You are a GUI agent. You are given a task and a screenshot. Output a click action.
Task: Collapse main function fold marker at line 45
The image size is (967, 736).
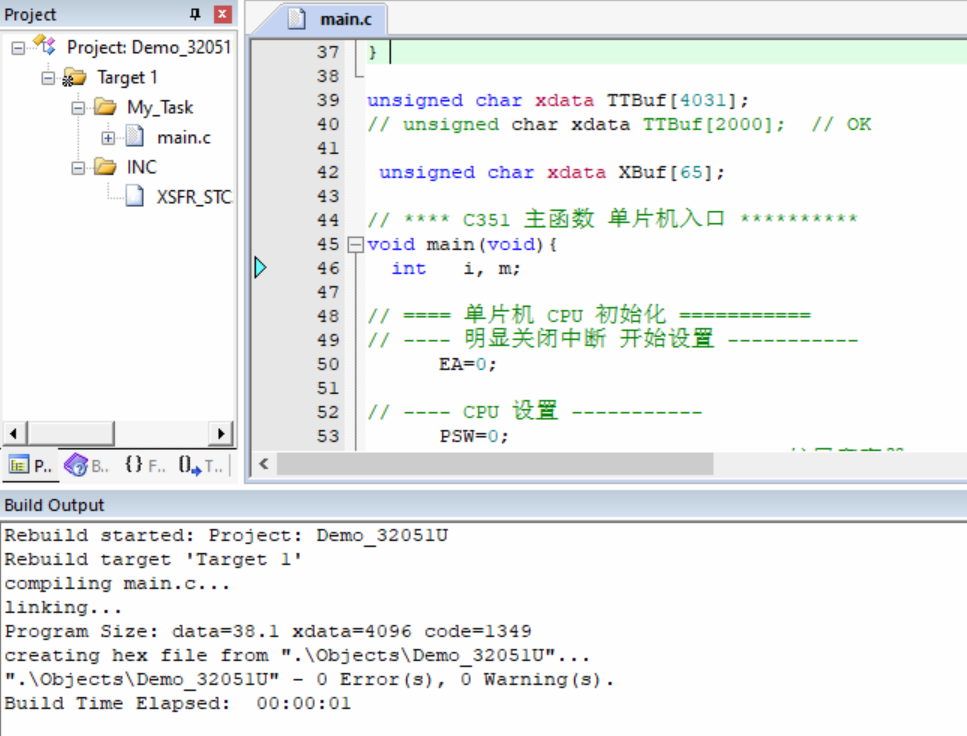[355, 245]
